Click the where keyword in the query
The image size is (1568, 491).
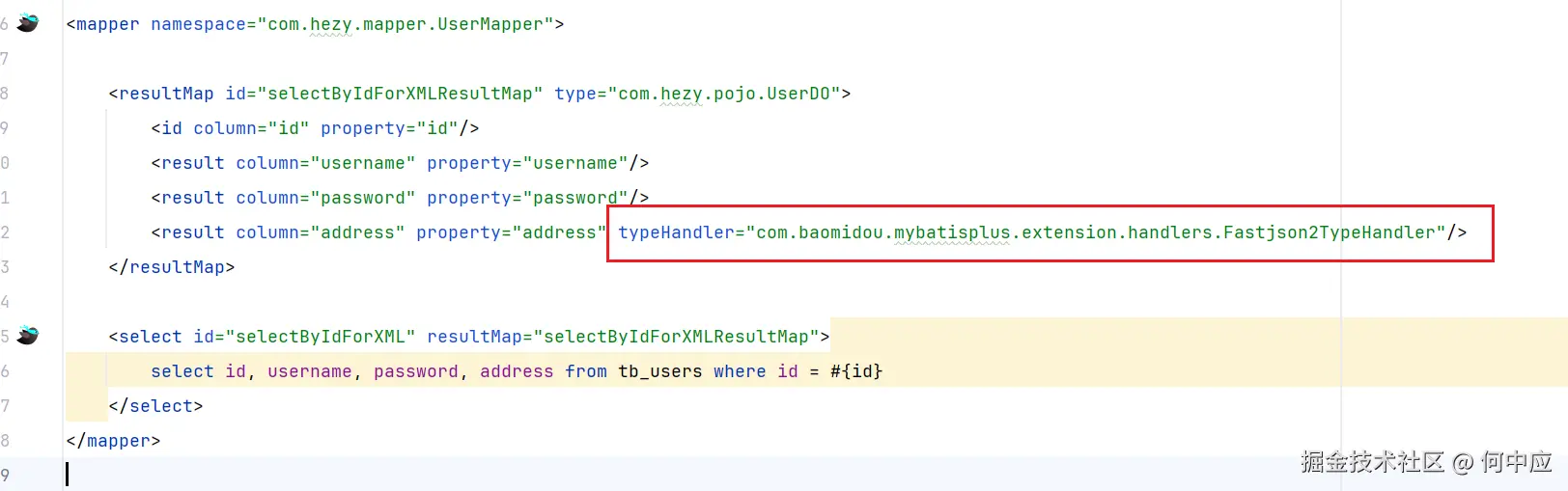[x=740, y=371]
